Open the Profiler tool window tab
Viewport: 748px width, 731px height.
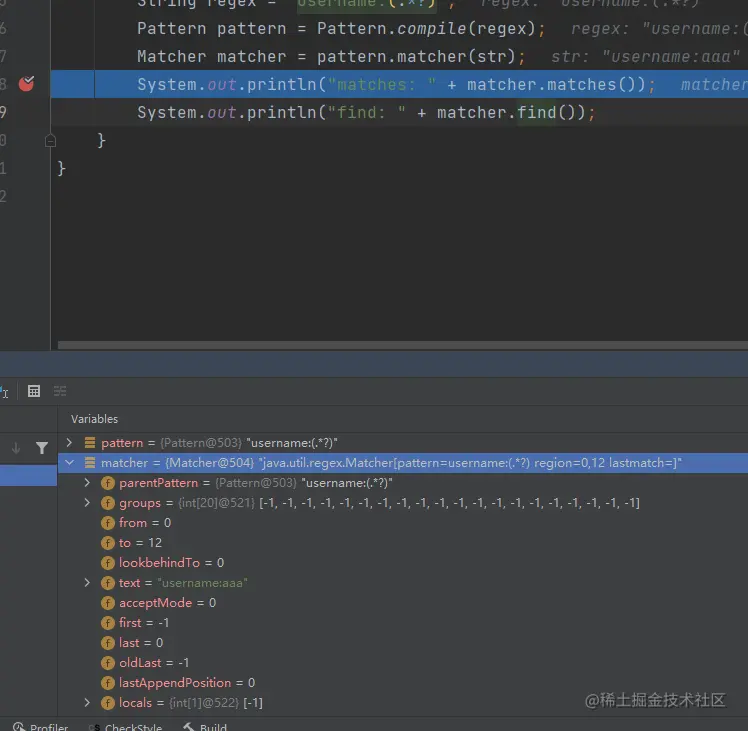point(41,726)
